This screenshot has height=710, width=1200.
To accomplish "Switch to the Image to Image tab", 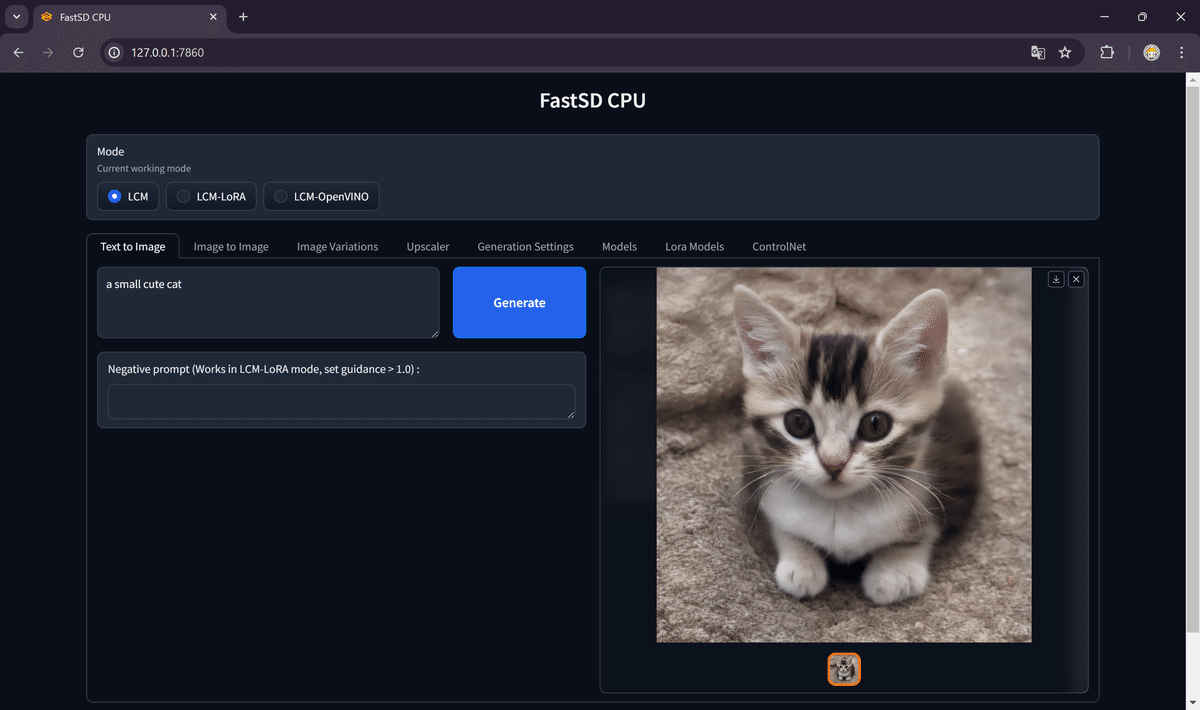I will [x=230, y=246].
